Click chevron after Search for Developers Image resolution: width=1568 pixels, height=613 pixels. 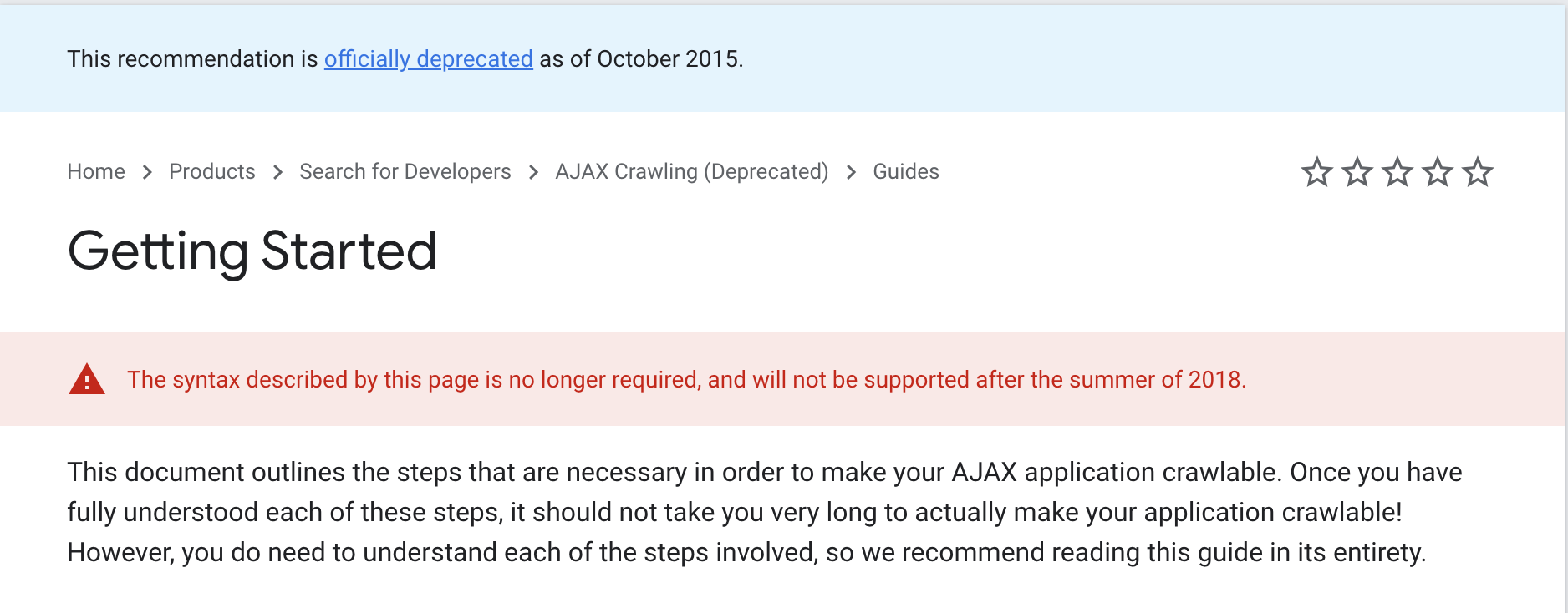[x=533, y=172]
